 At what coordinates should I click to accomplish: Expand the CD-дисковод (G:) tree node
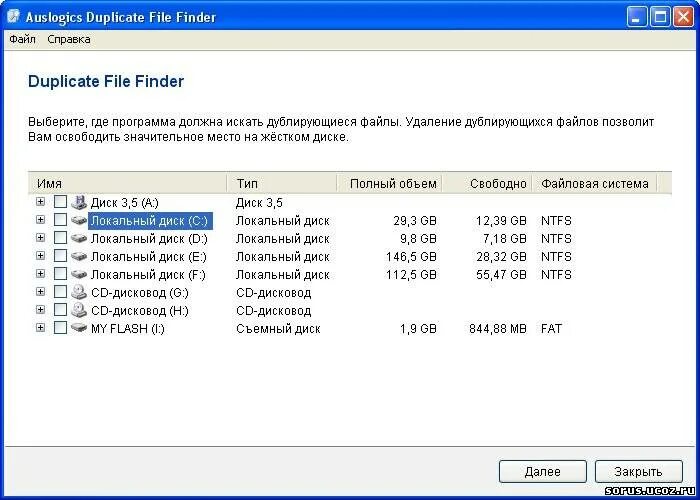click(41, 292)
